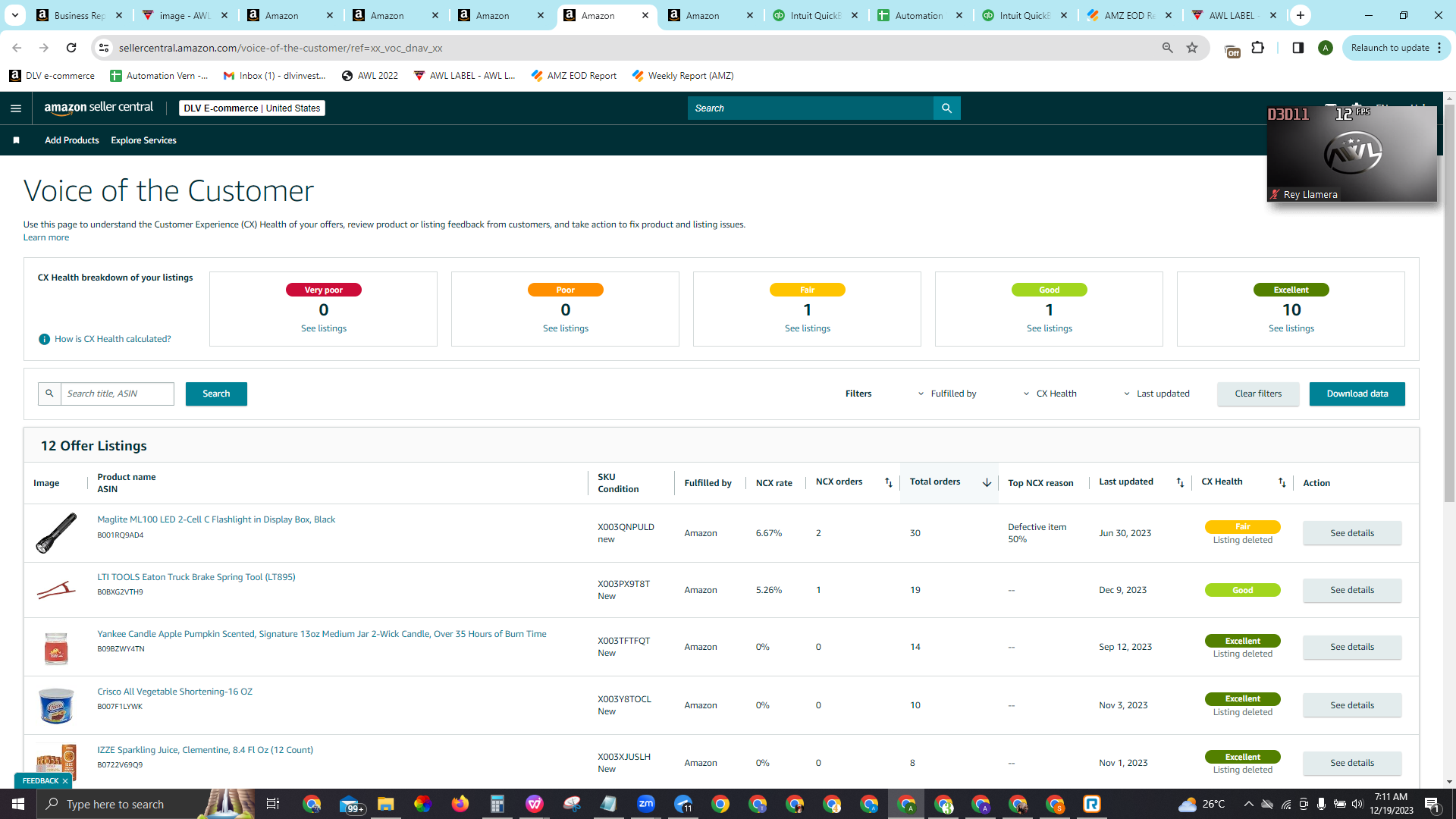The width and height of the screenshot is (1456, 819).
Task: Bookmark this page with the star icon
Action: pyautogui.click(x=1192, y=48)
